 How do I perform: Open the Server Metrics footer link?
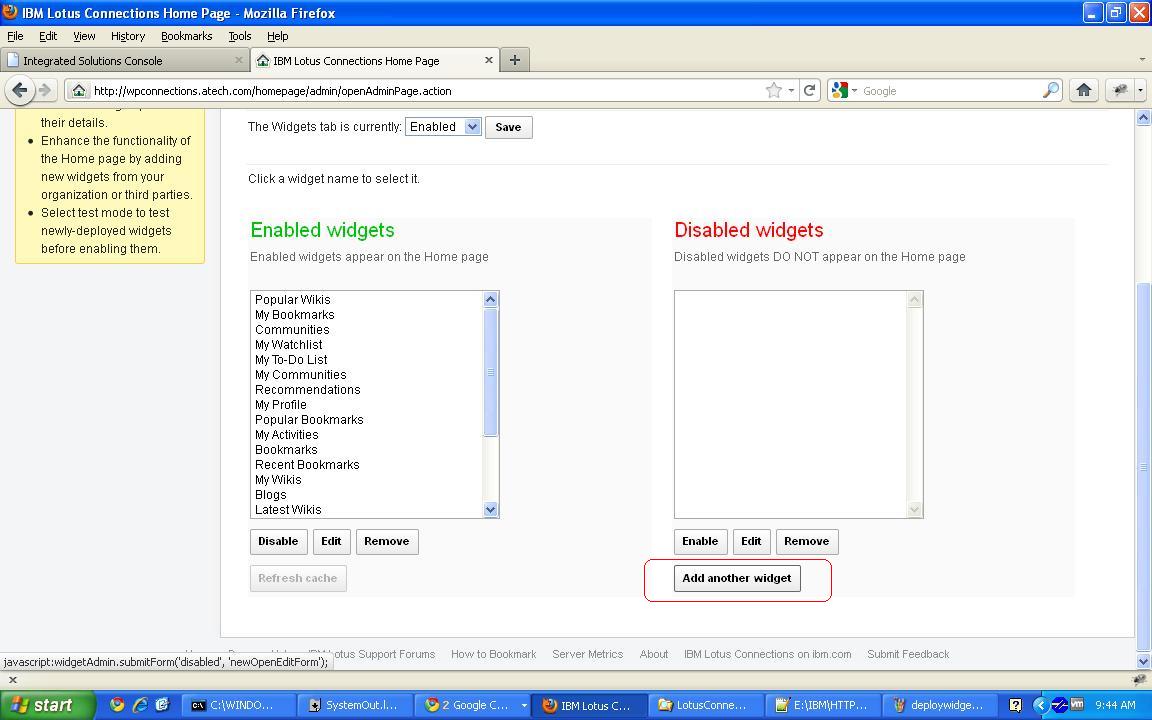(588, 654)
